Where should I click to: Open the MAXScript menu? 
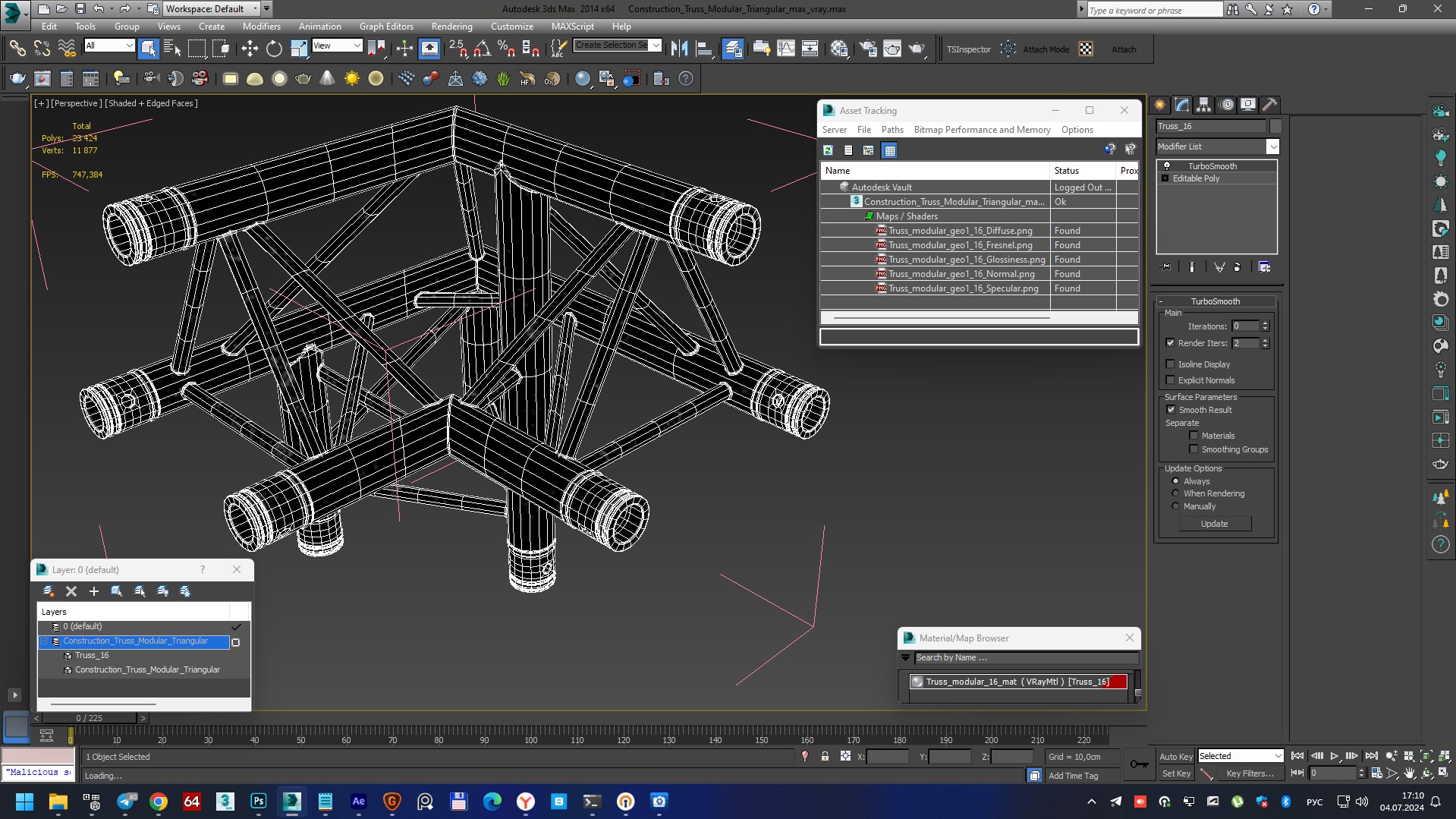572,27
